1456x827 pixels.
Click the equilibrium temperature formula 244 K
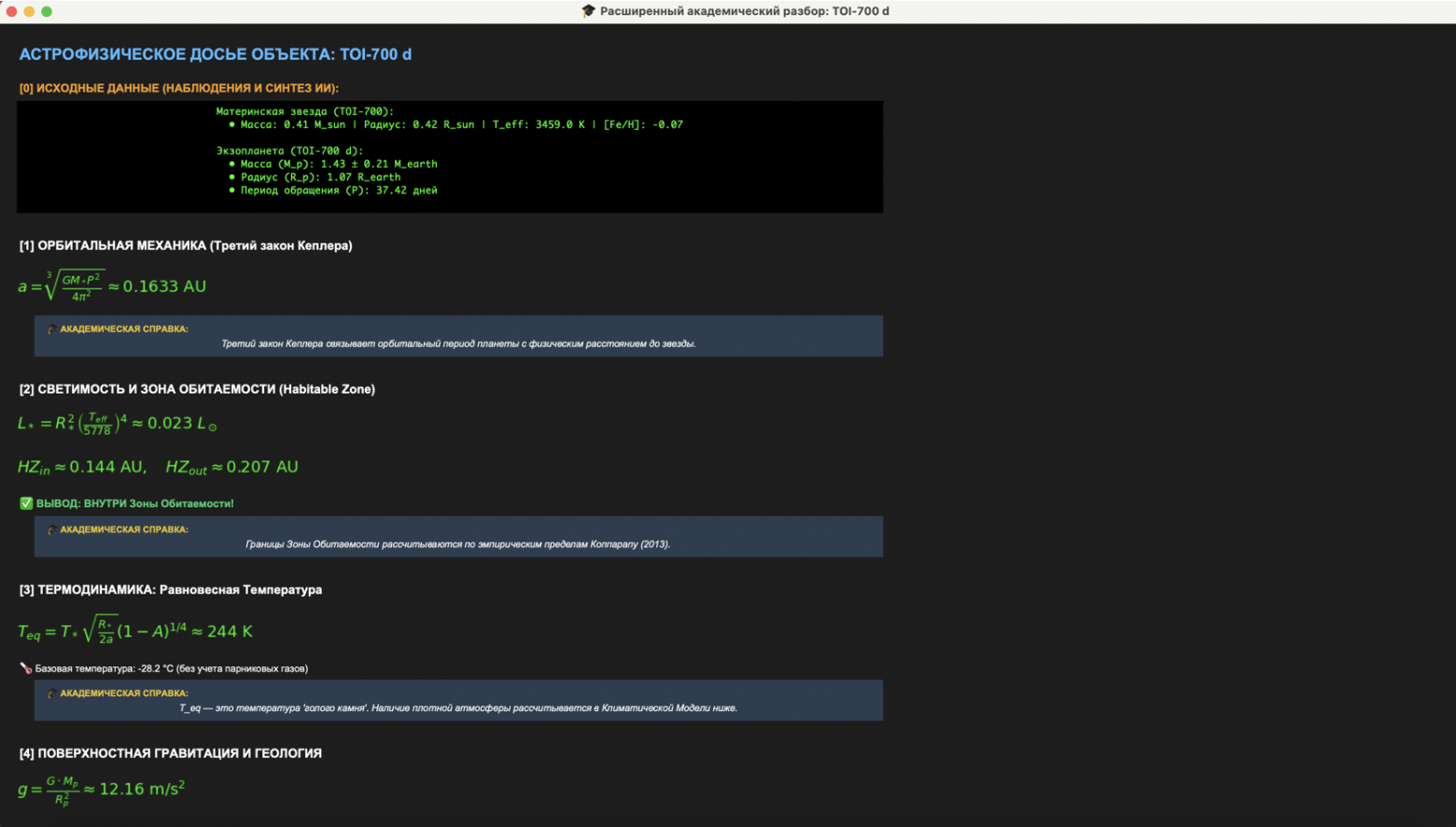coord(135,631)
